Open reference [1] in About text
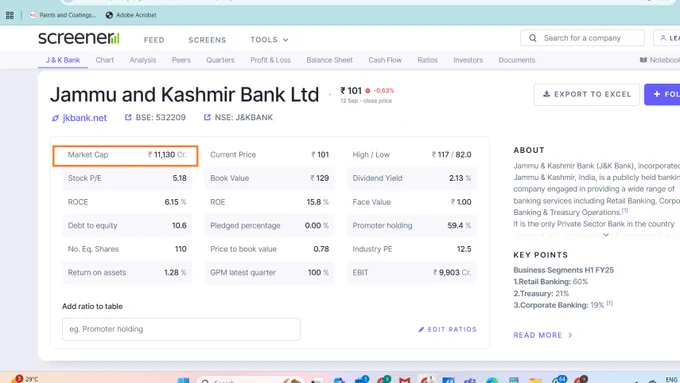The width and height of the screenshot is (680, 383). 625,210
